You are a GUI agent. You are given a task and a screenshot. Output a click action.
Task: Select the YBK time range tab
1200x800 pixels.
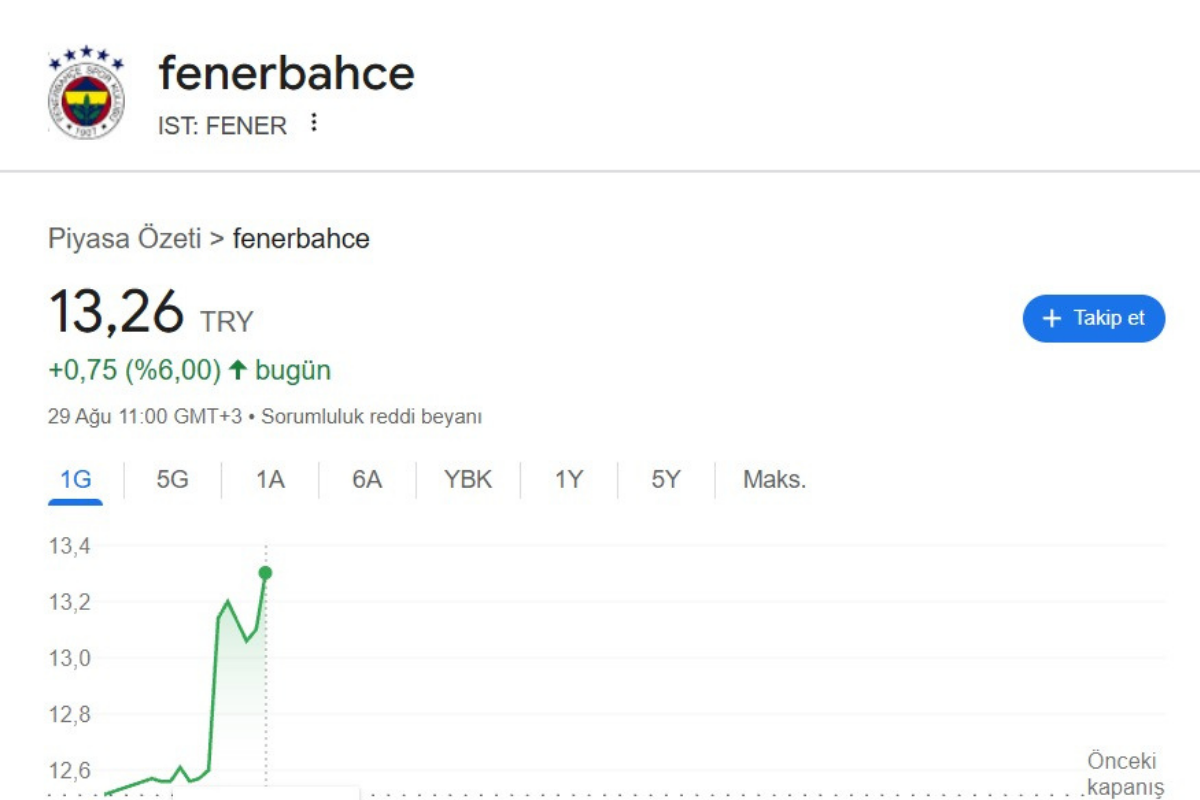pyautogui.click(x=468, y=480)
